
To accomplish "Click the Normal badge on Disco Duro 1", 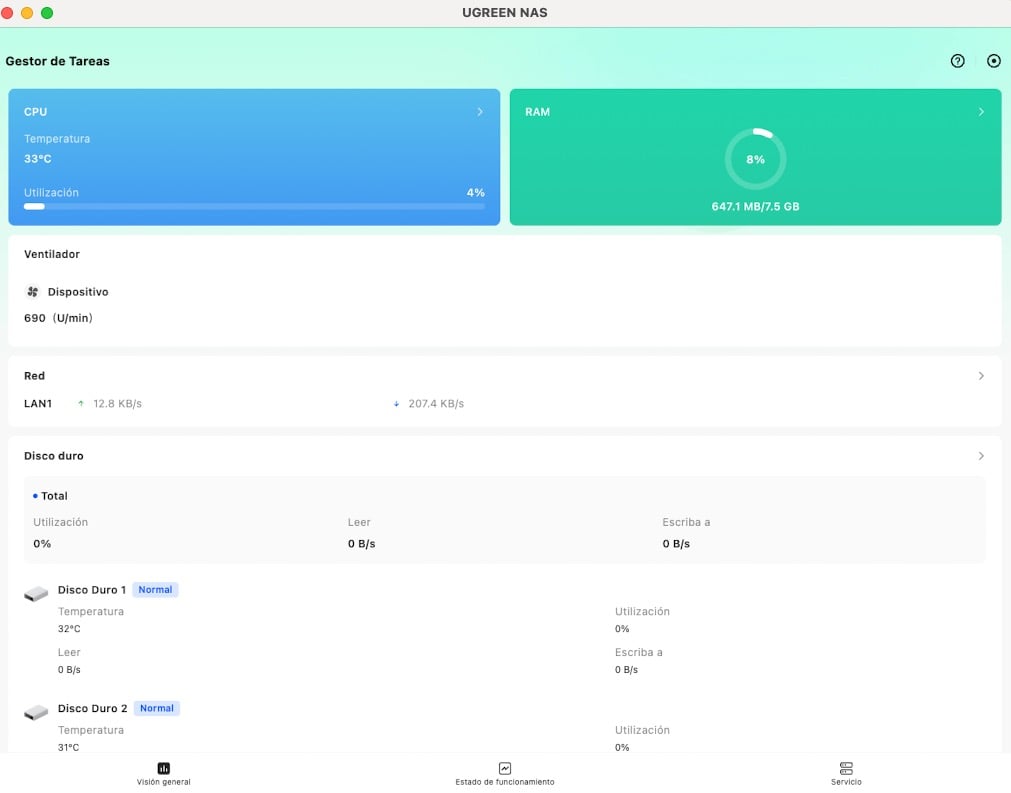I will pos(155,590).
